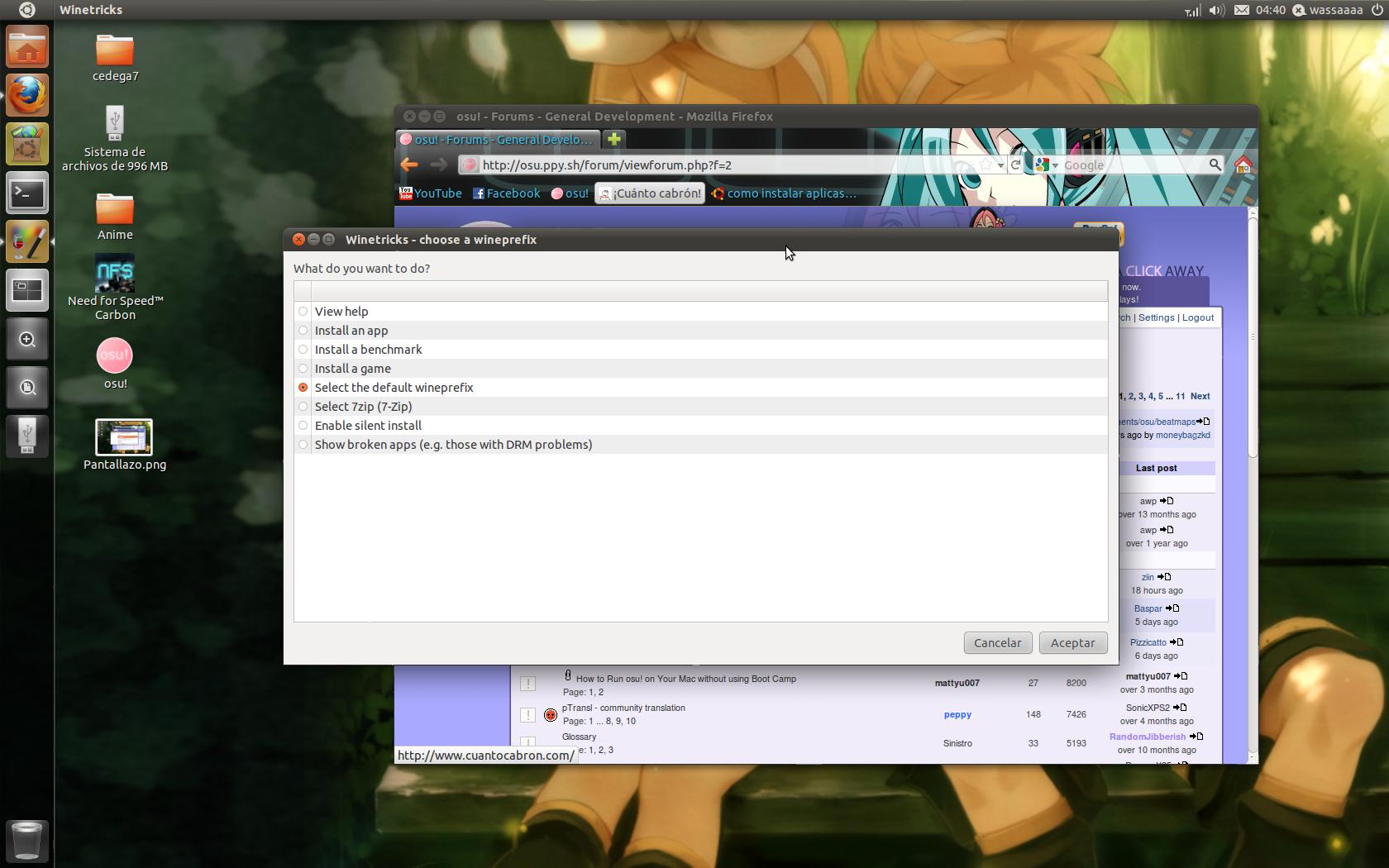
Task: Open the messaging mail indicator
Action: click(x=1241, y=10)
